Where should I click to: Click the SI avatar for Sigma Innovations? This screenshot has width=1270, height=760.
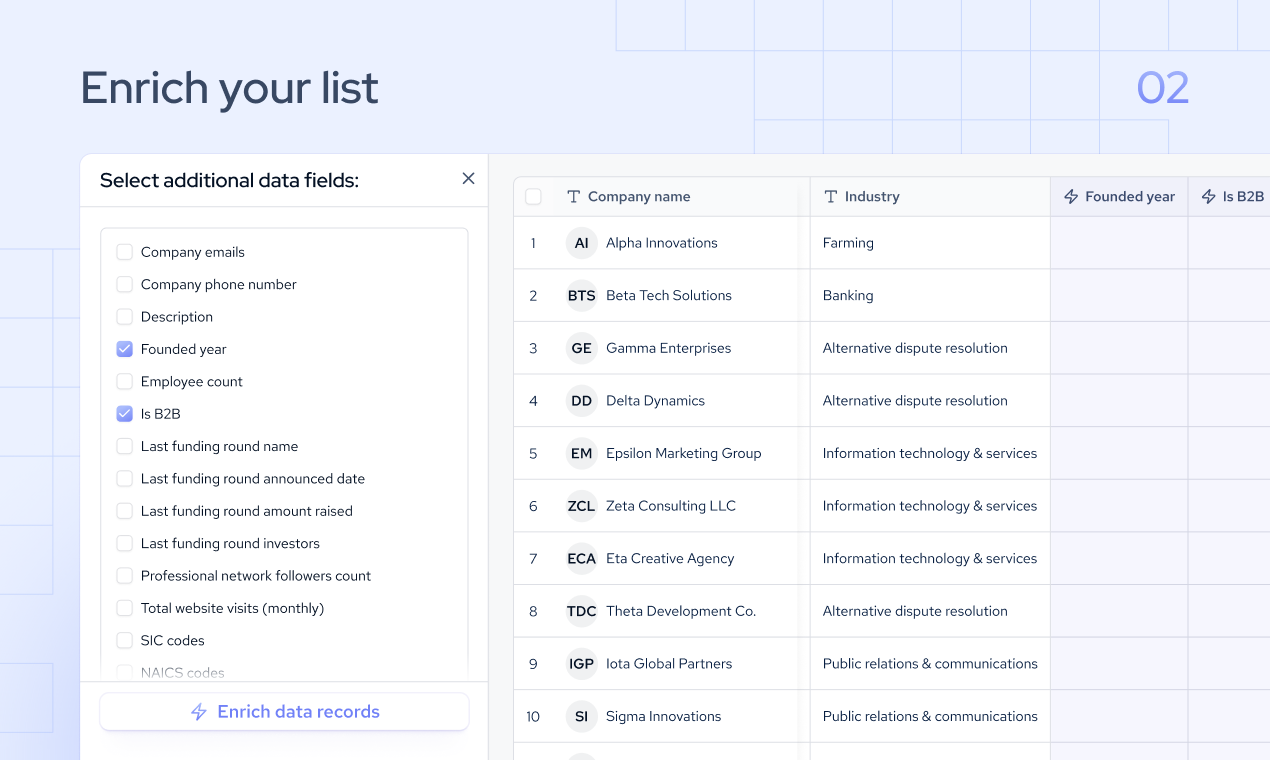581,716
